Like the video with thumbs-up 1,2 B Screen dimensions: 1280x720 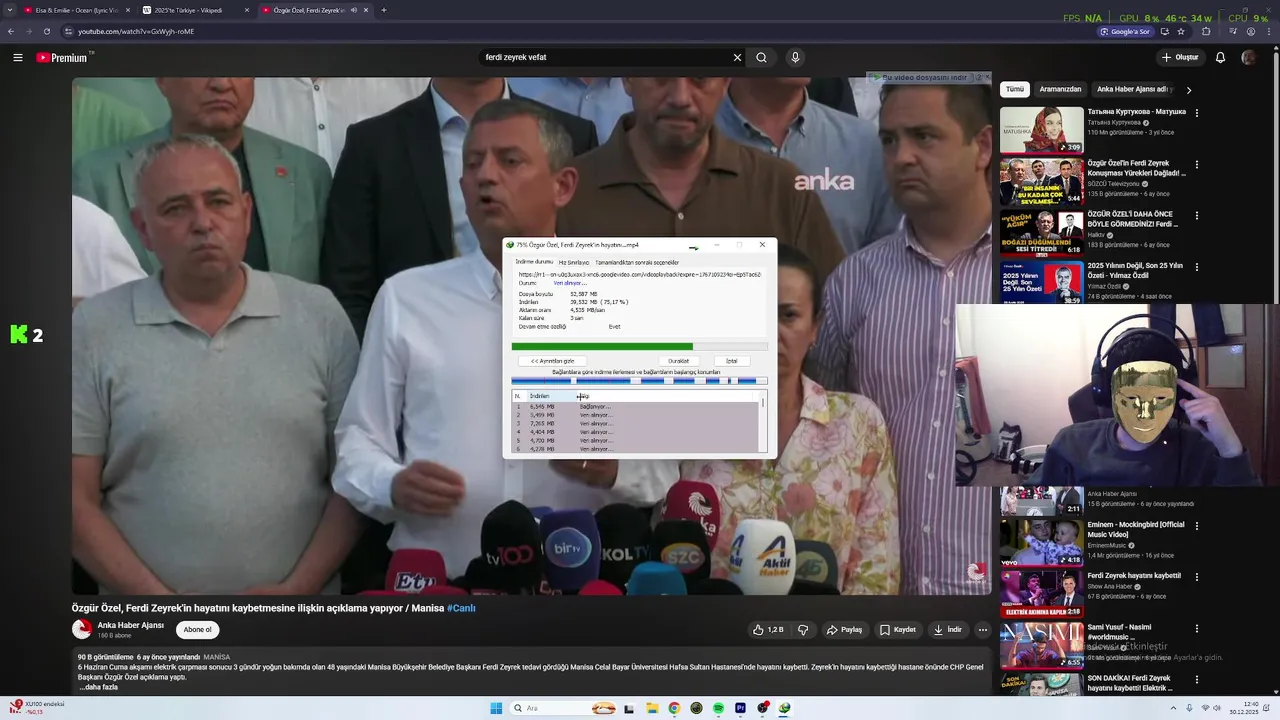[x=768, y=630]
